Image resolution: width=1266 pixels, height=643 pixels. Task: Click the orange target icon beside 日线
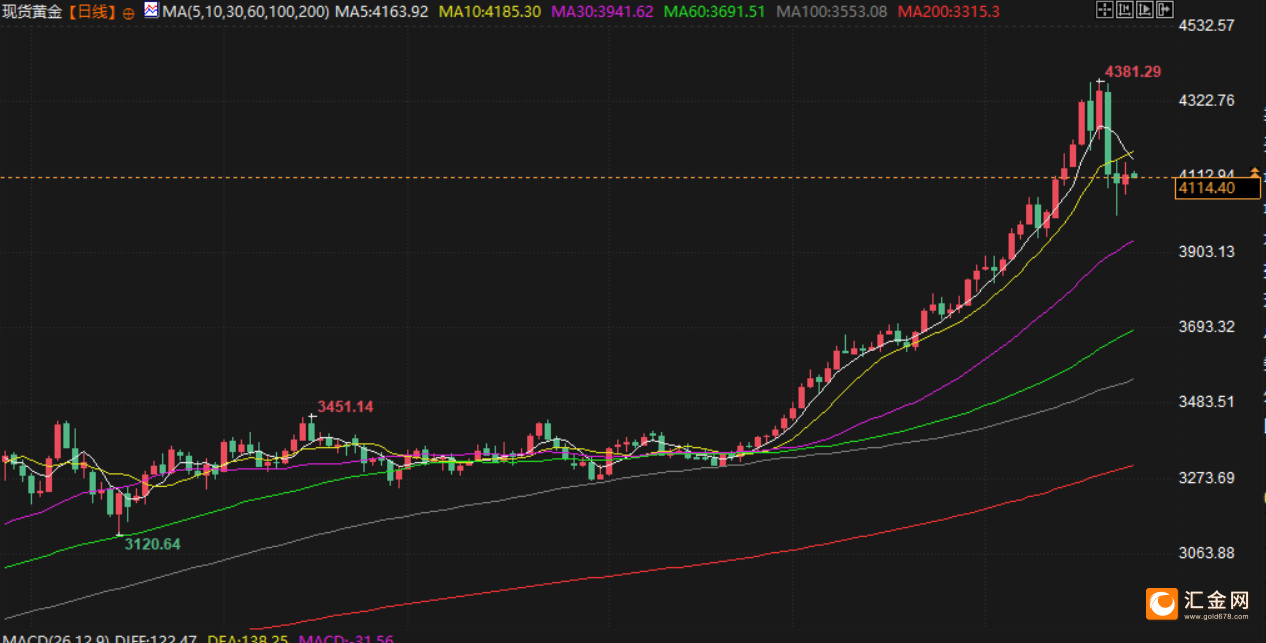[x=128, y=13]
